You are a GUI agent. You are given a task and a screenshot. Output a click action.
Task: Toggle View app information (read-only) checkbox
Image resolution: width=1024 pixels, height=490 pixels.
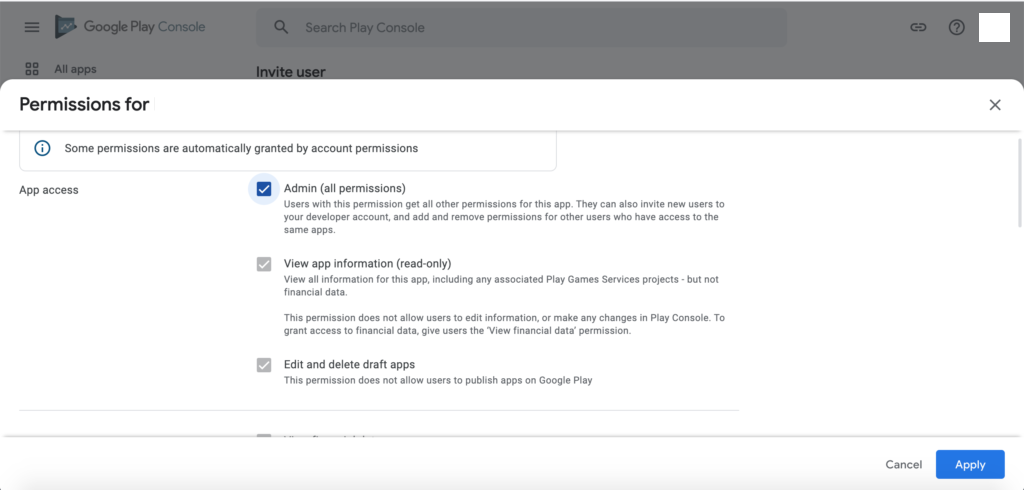[x=264, y=264]
